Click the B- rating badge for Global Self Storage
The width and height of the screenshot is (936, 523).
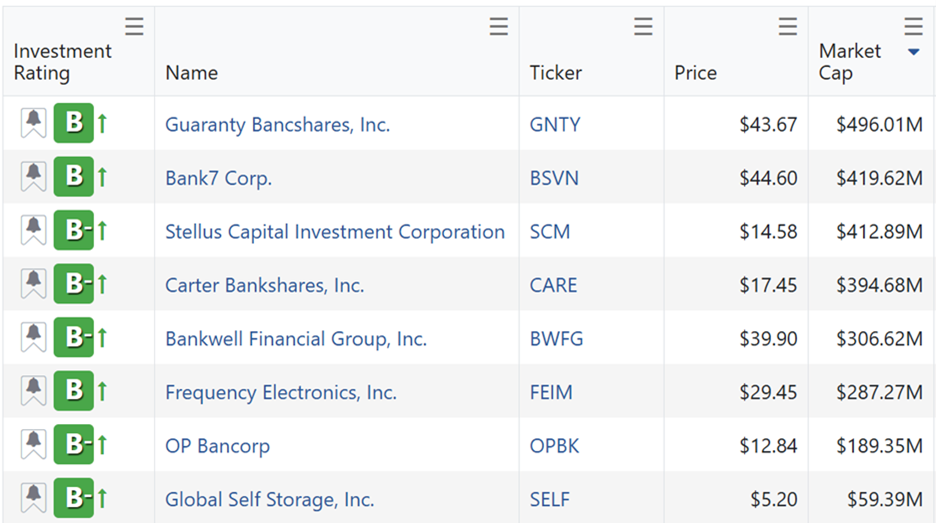pyautogui.click(x=73, y=498)
